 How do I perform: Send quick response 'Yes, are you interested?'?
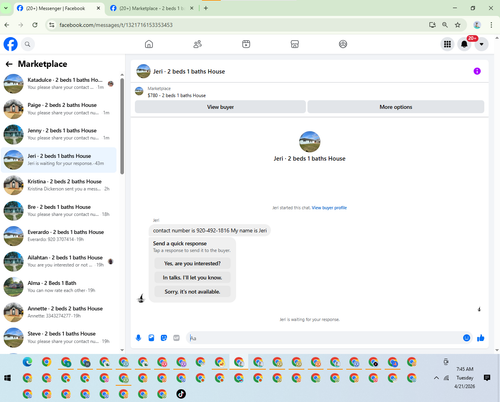click(x=192, y=263)
